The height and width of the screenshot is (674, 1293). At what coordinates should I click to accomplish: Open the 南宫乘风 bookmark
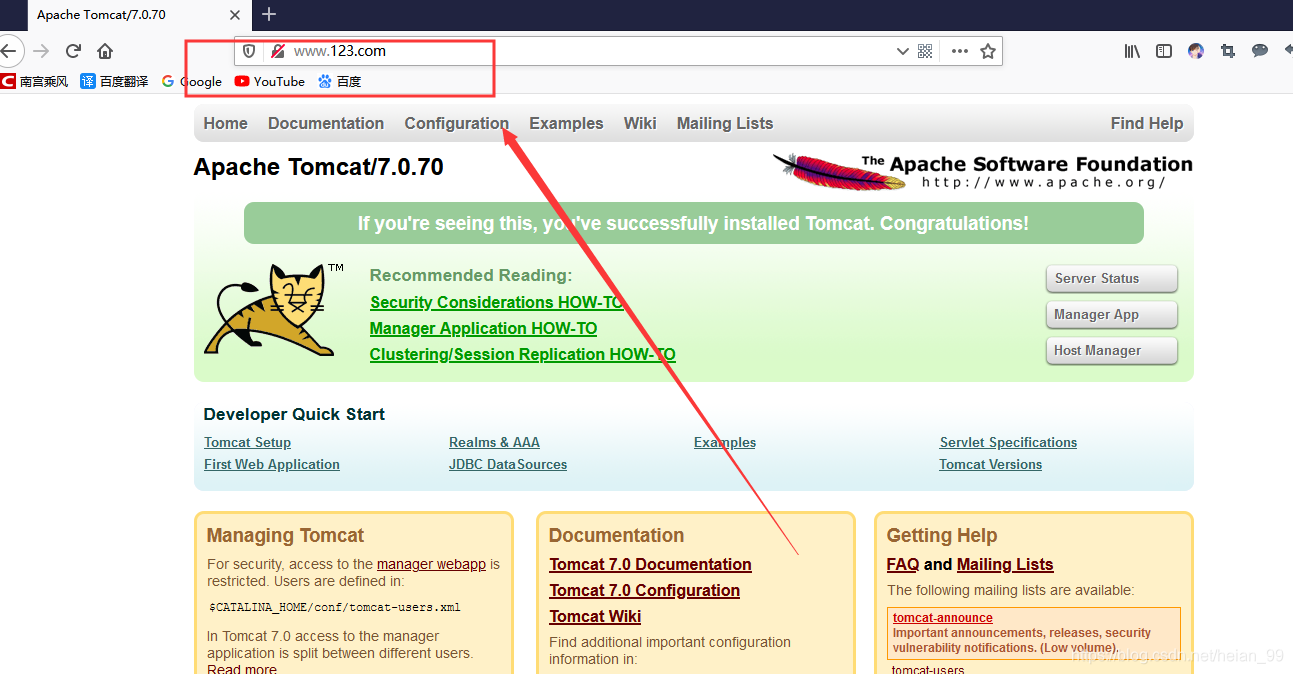coord(35,82)
